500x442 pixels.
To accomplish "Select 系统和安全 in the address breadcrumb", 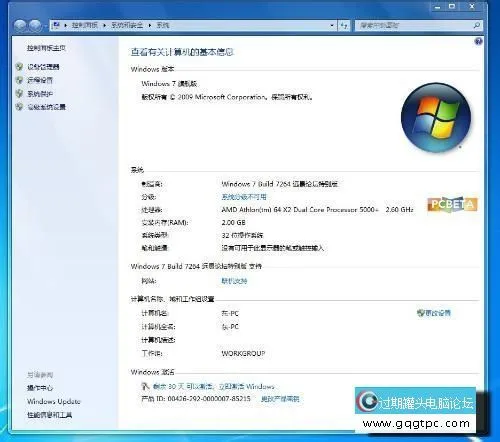I will pyautogui.click(x=127, y=25).
